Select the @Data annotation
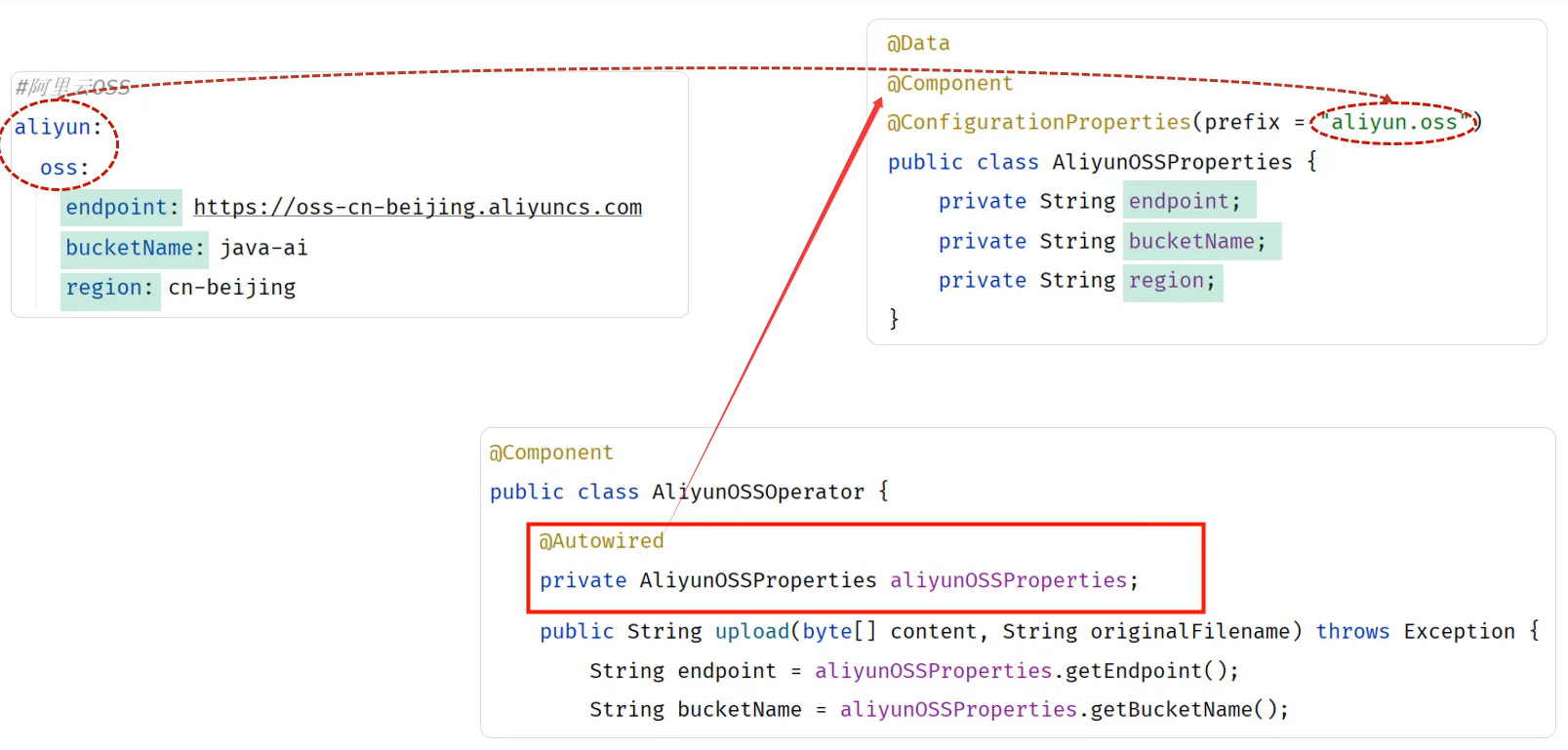The image size is (1568, 750). point(917,44)
